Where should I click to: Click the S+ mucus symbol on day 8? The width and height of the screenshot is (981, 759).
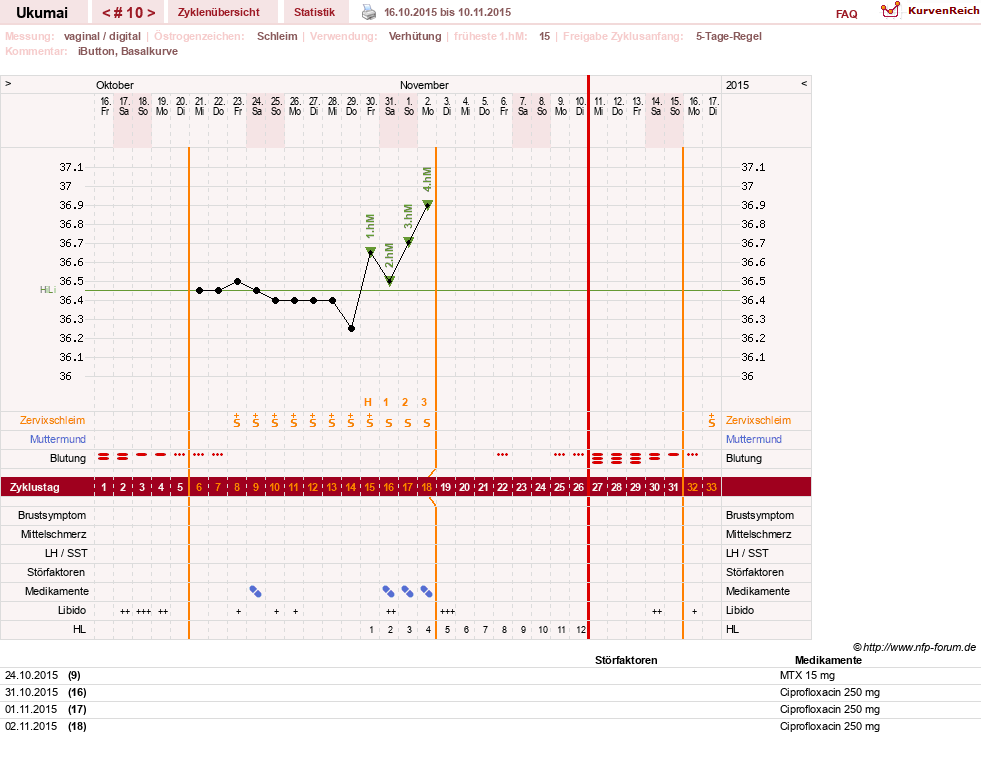pos(236,420)
